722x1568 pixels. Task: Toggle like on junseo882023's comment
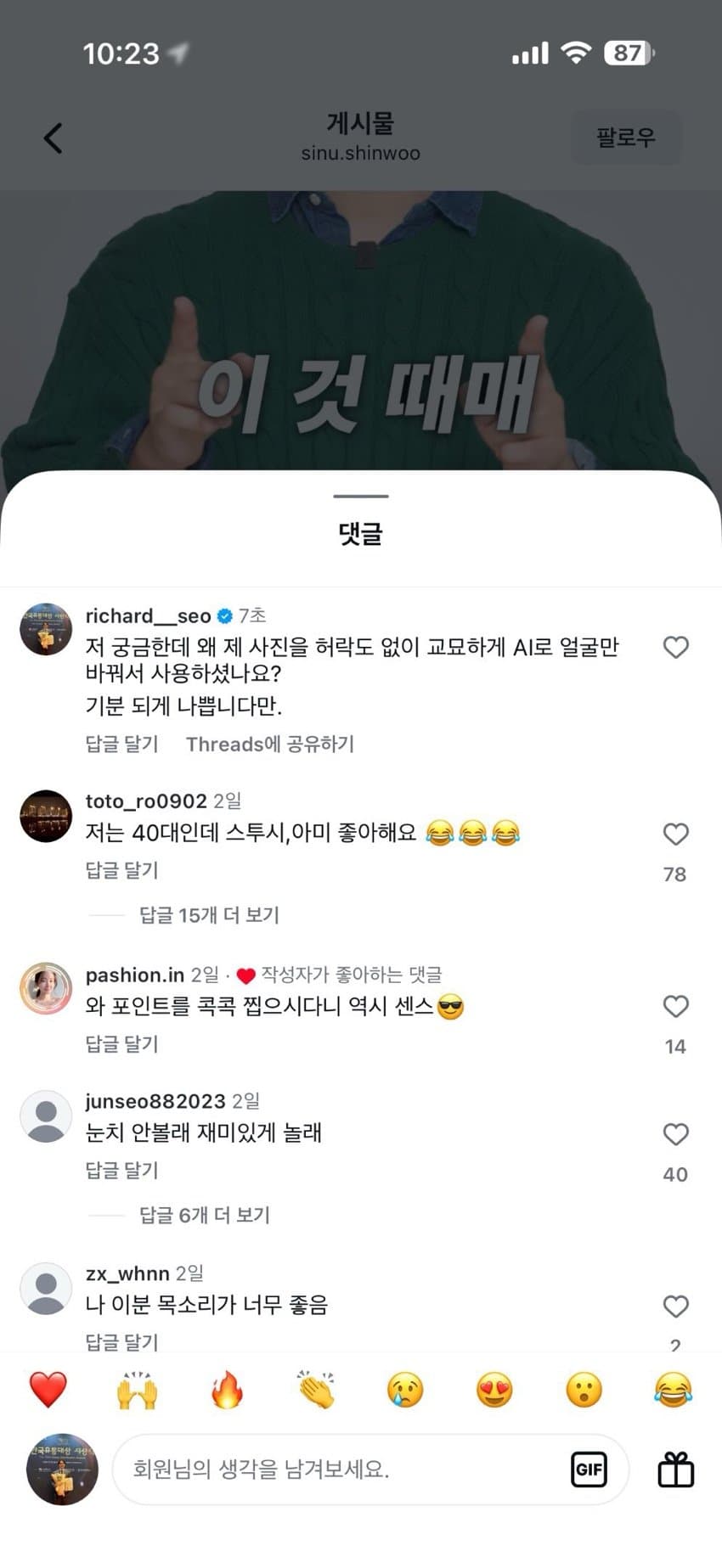[675, 1134]
